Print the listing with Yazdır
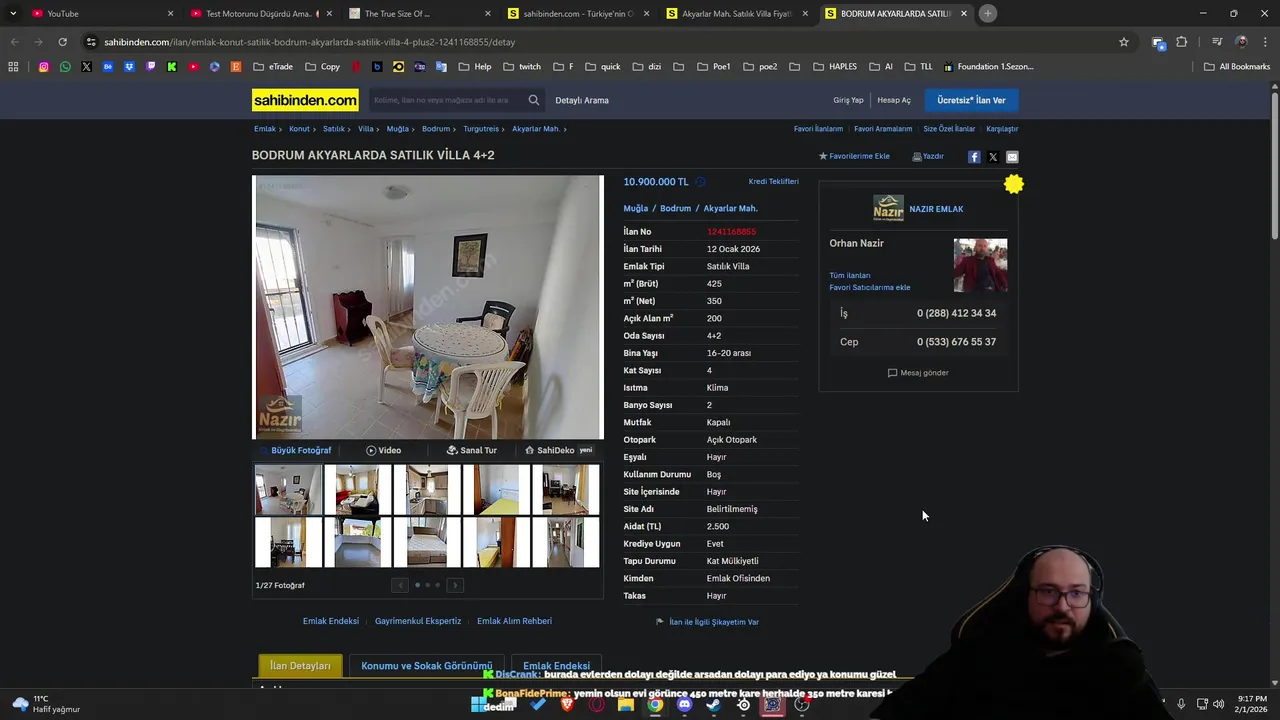The width and height of the screenshot is (1280, 720). click(928, 156)
